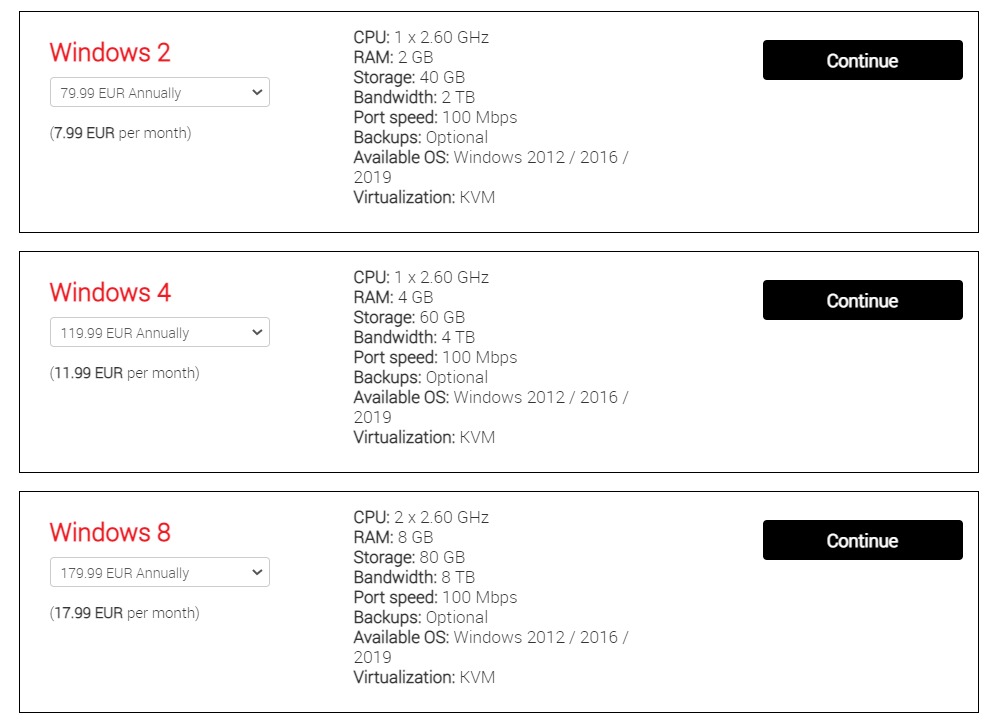This screenshot has width=999, height=720.
Task: Select the Windows 2 plan title
Action: click(110, 52)
